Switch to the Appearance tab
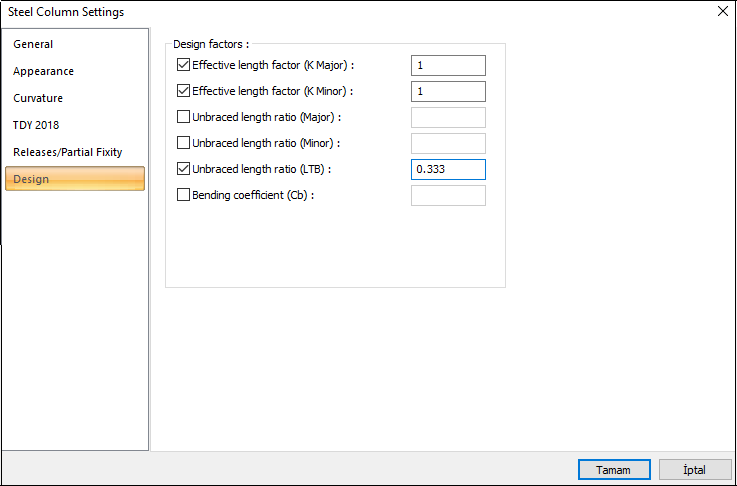The width and height of the screenshot is (737, 486). [44, 72]
